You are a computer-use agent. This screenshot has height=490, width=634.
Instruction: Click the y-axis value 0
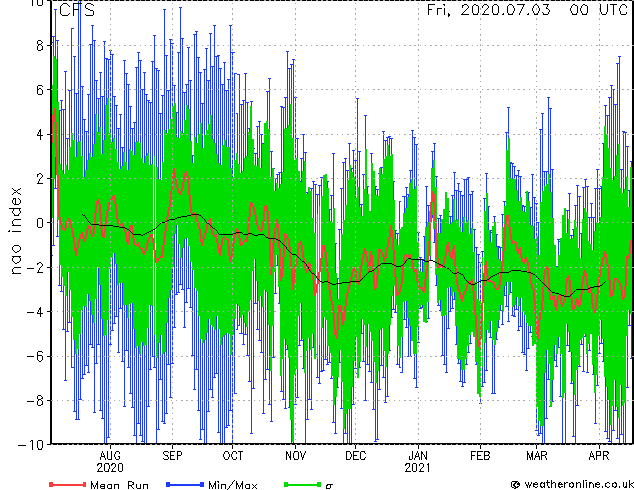40,223
